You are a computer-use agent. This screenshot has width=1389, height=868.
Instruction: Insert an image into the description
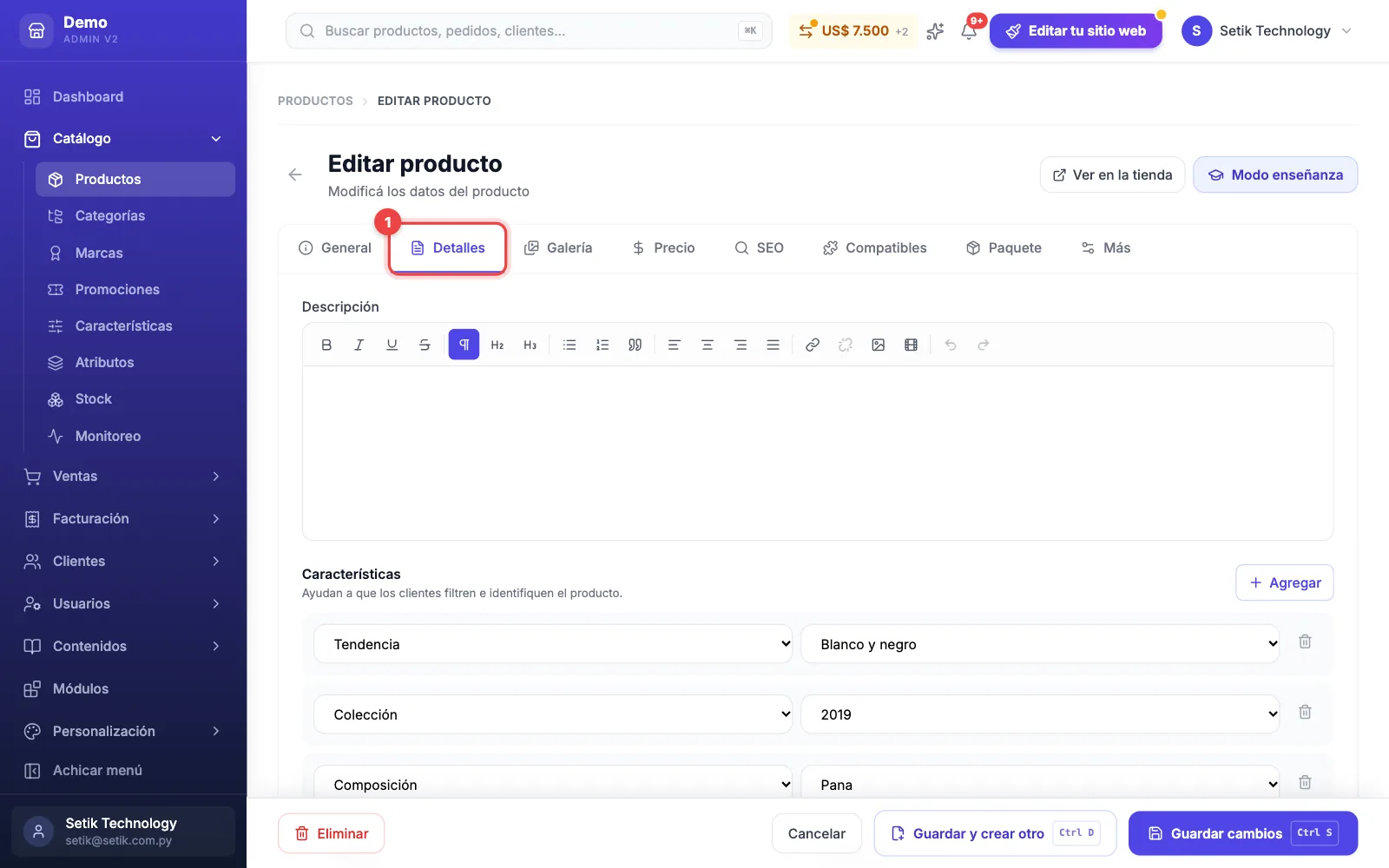pos(879,345)
